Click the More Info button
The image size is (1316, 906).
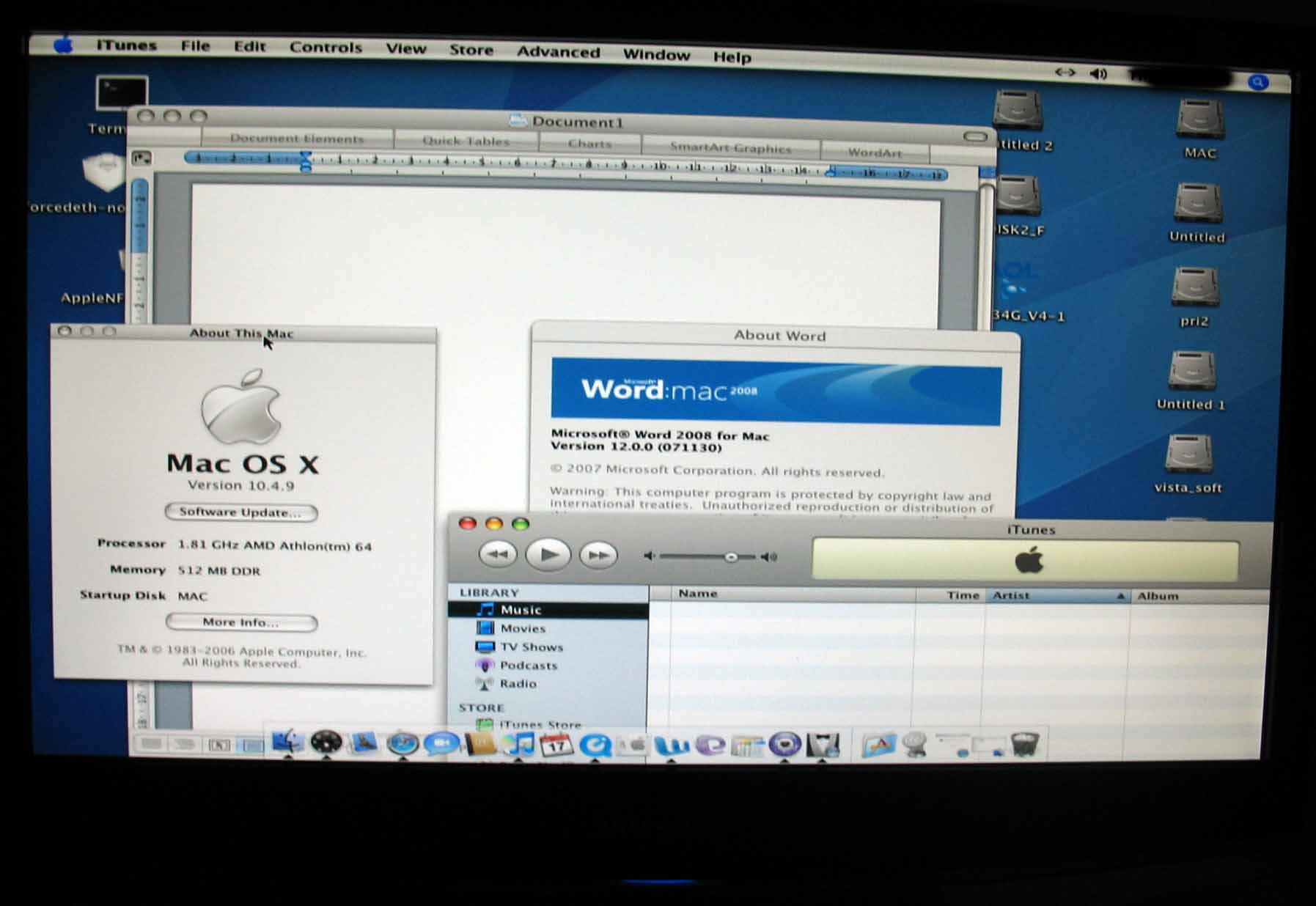pyautogui.click(x=241, y=622)
